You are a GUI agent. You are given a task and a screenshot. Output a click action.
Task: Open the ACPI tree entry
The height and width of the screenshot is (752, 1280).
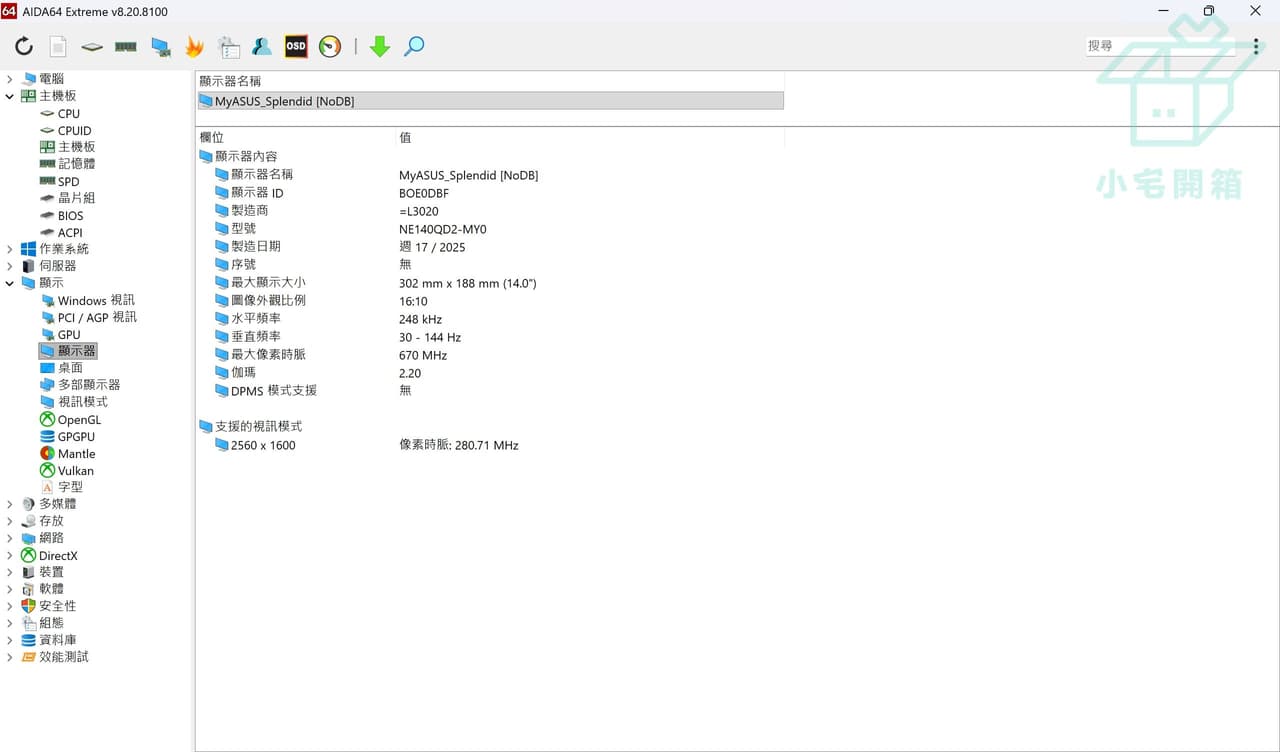(x=70, y=233)
